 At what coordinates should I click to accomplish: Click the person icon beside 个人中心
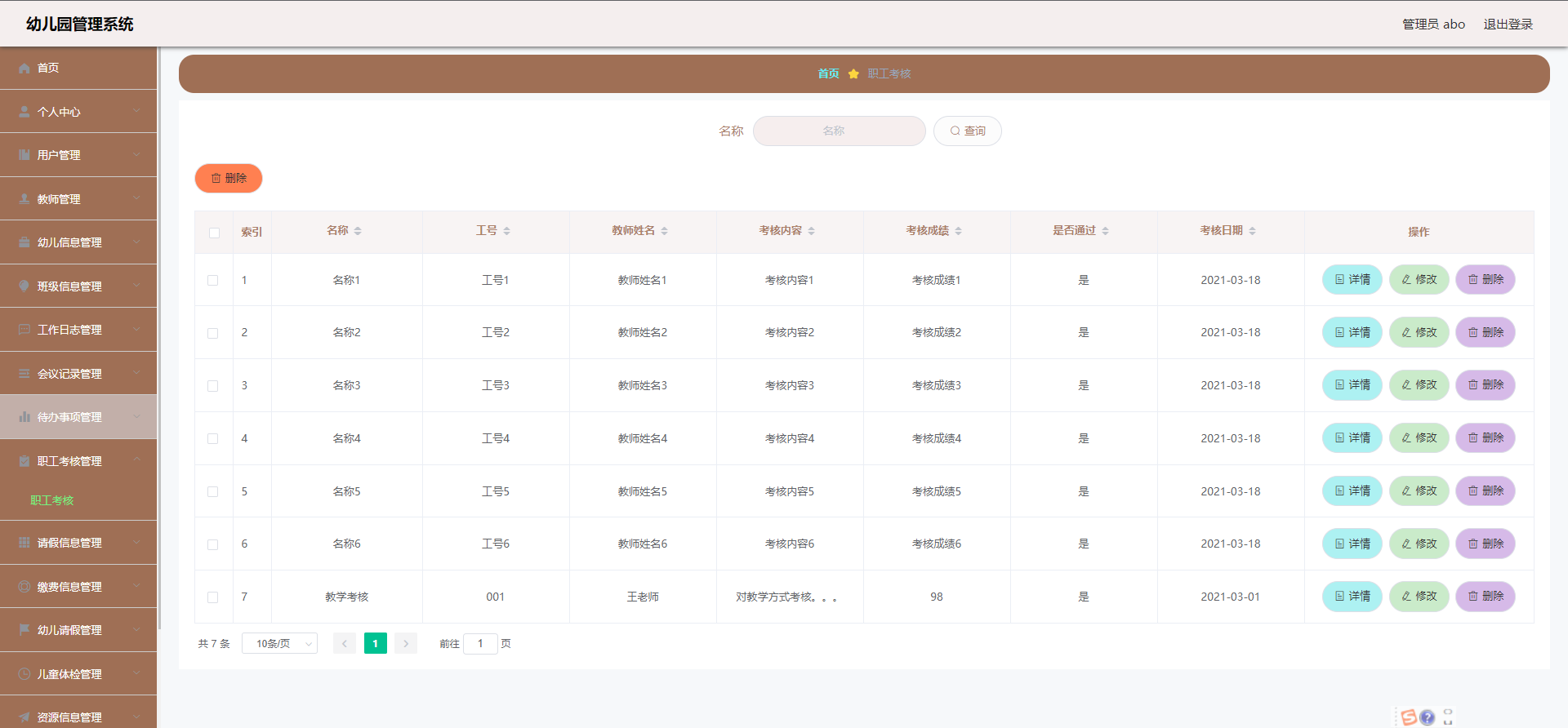24,112
